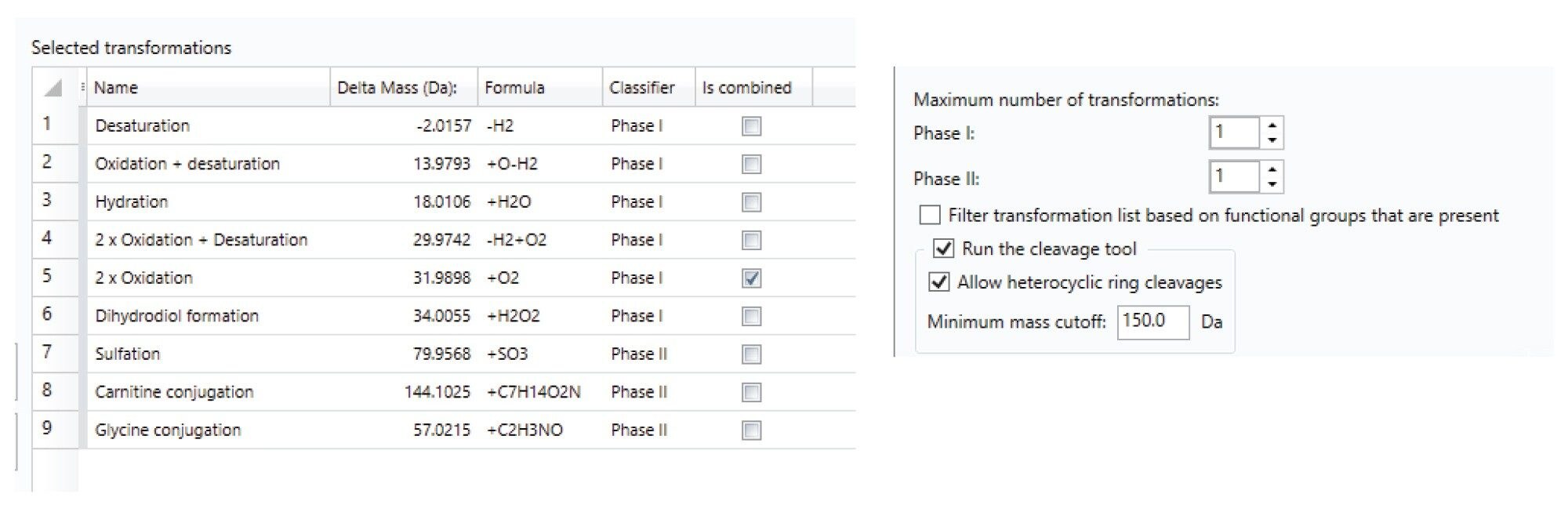Increase Phase II maximum transformations arrow
The image size is (1568, 523).
[x=1272, y=169]
